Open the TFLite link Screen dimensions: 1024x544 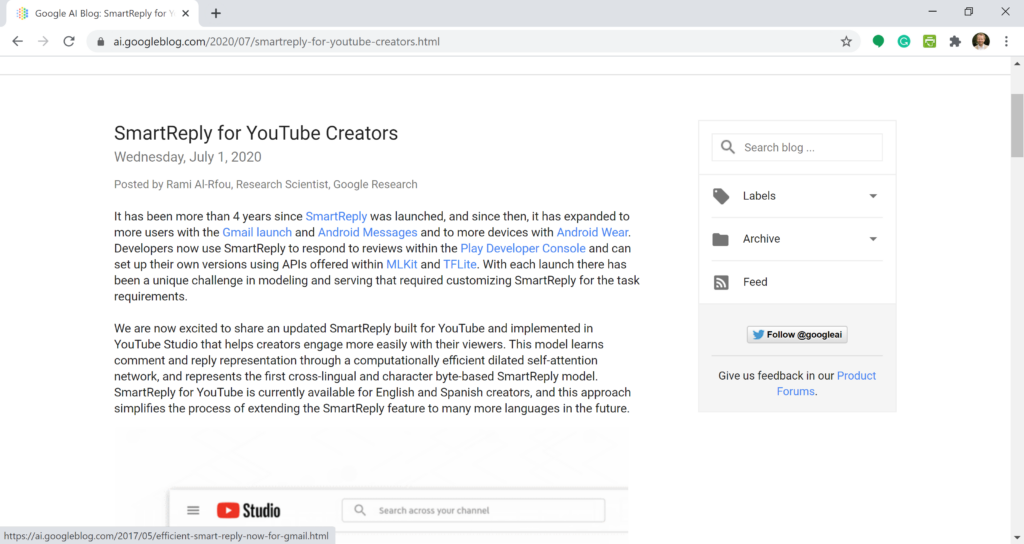[460, 264]
